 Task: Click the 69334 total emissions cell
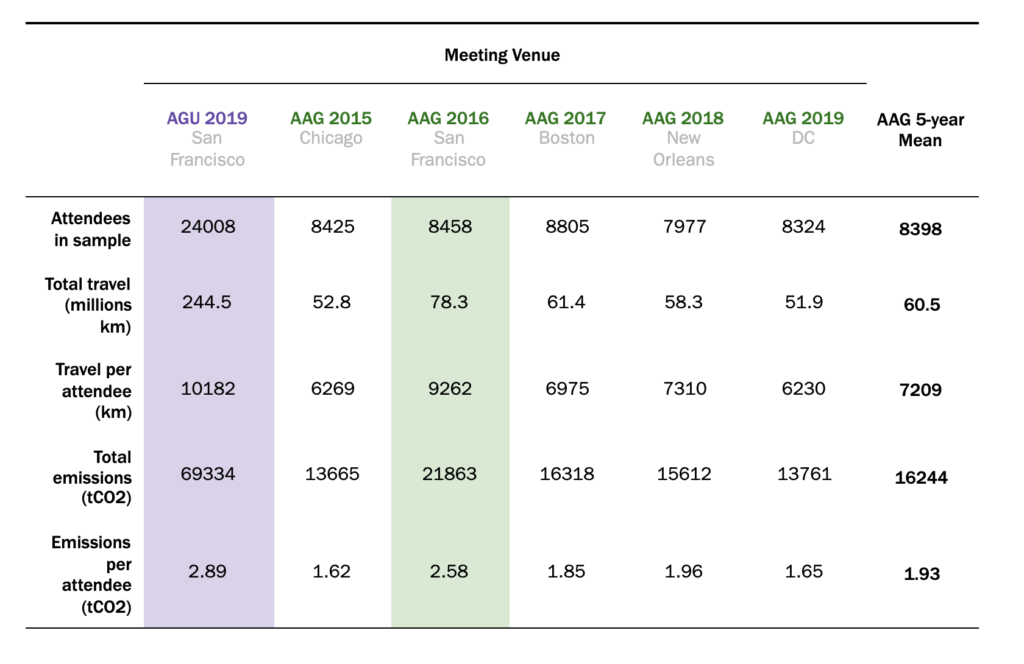[x=208, y=474]
